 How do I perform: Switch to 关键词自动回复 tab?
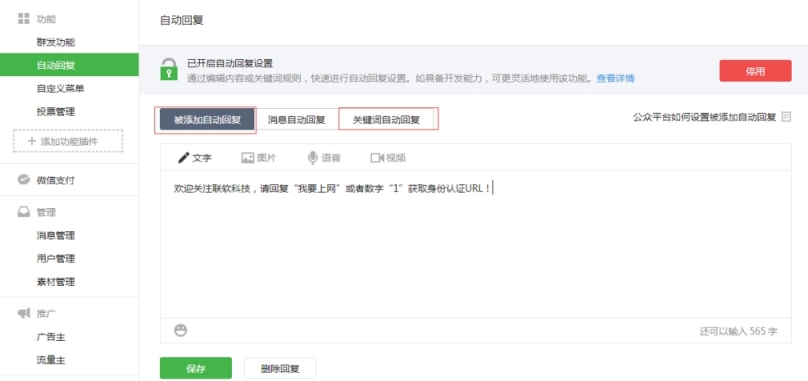386,120
